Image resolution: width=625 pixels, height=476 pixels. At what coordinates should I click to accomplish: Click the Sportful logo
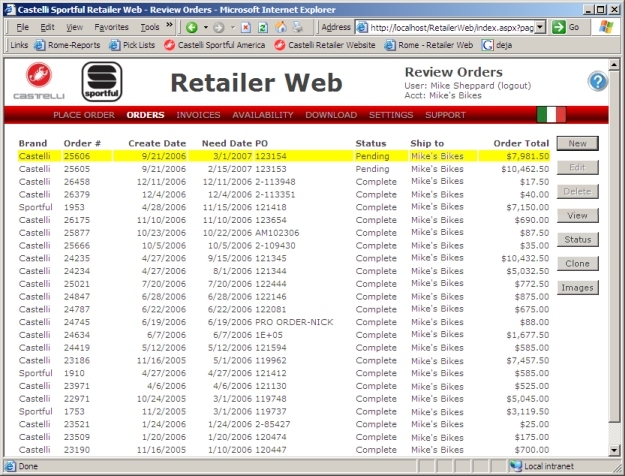[101, 81]
